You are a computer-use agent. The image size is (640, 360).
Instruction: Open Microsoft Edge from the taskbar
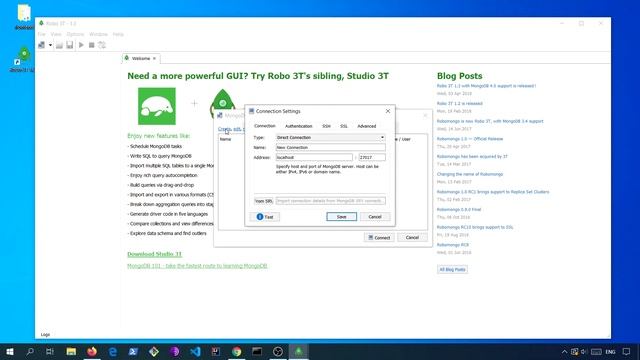pos(113,351)
